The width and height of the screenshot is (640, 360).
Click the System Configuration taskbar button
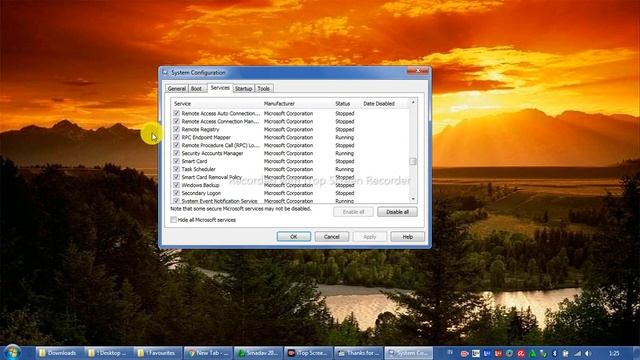409,353
